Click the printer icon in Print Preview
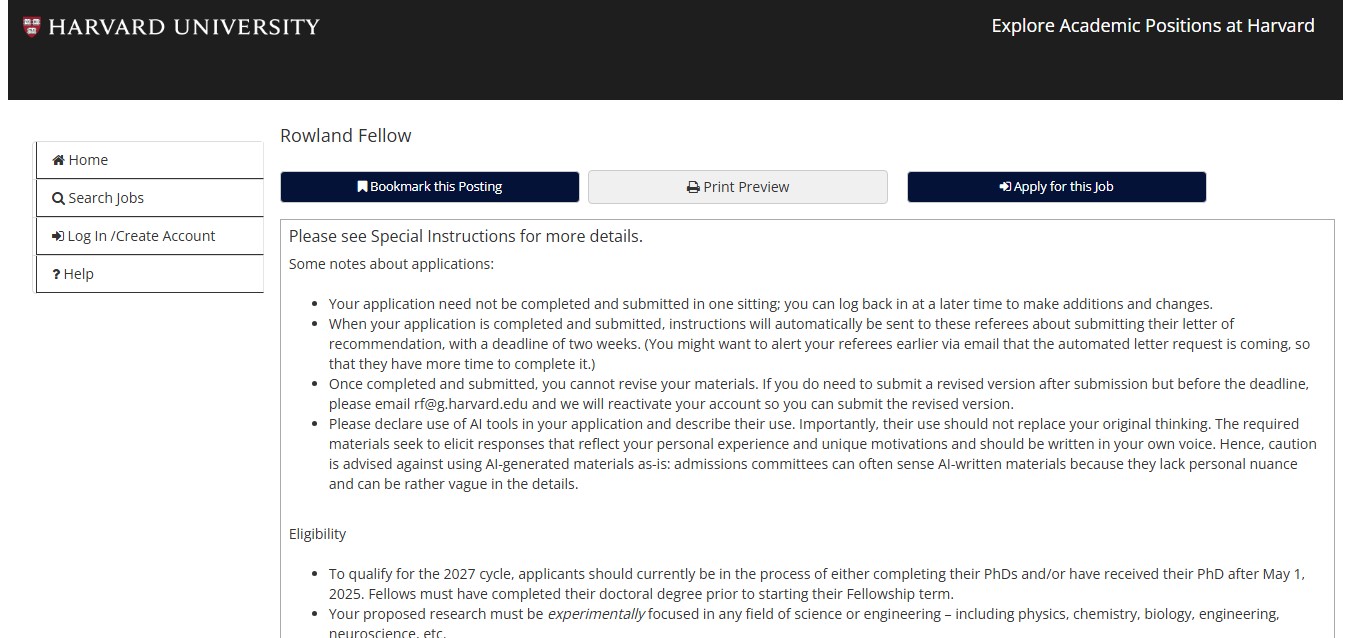The height and width of the screenshot is (638, 1351). click(693, 187)
